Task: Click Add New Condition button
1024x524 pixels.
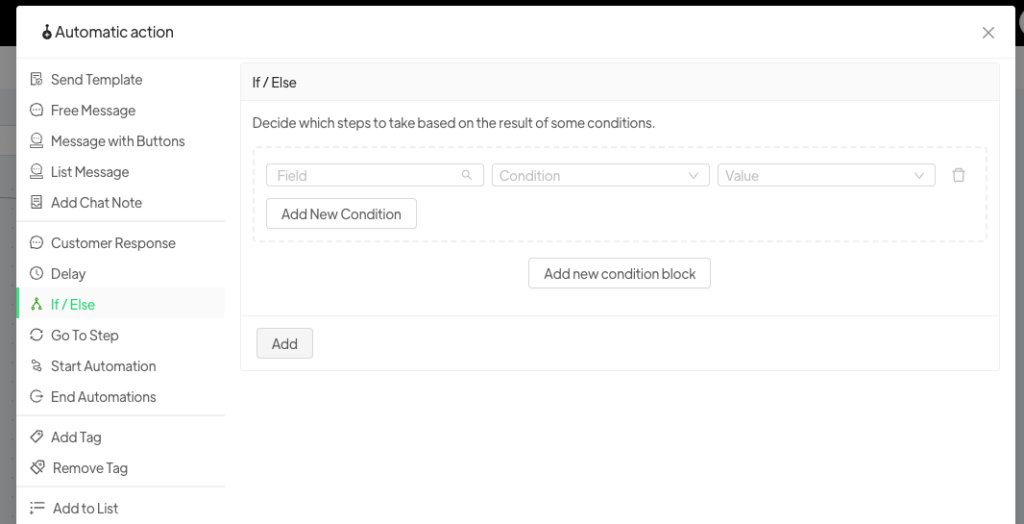Action: tap(341, 214)
